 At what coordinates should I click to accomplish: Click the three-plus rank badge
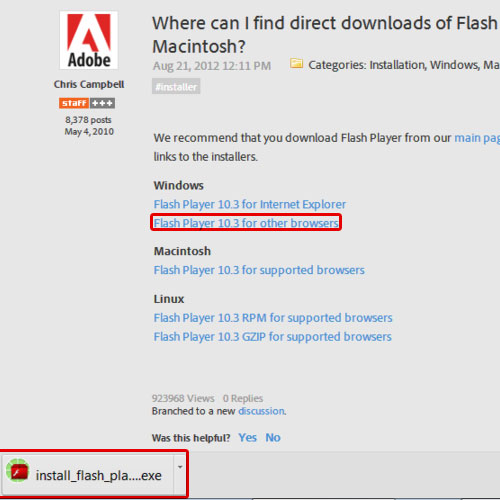tap(103, 103)
